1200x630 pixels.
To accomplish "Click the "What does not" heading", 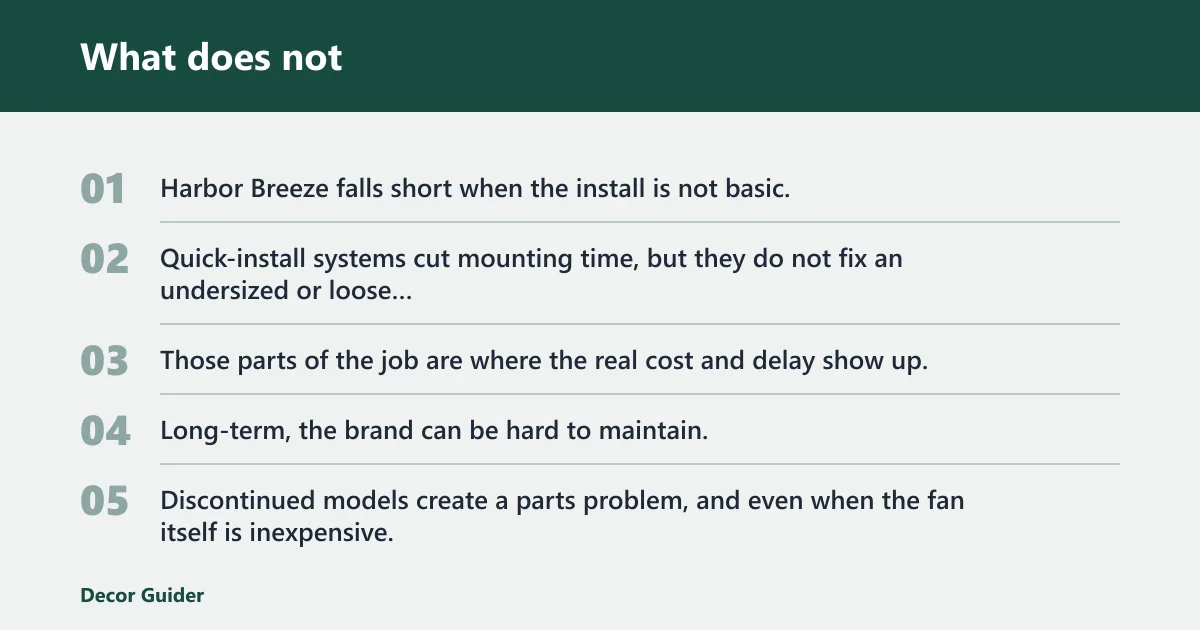I will pos(211,57).
